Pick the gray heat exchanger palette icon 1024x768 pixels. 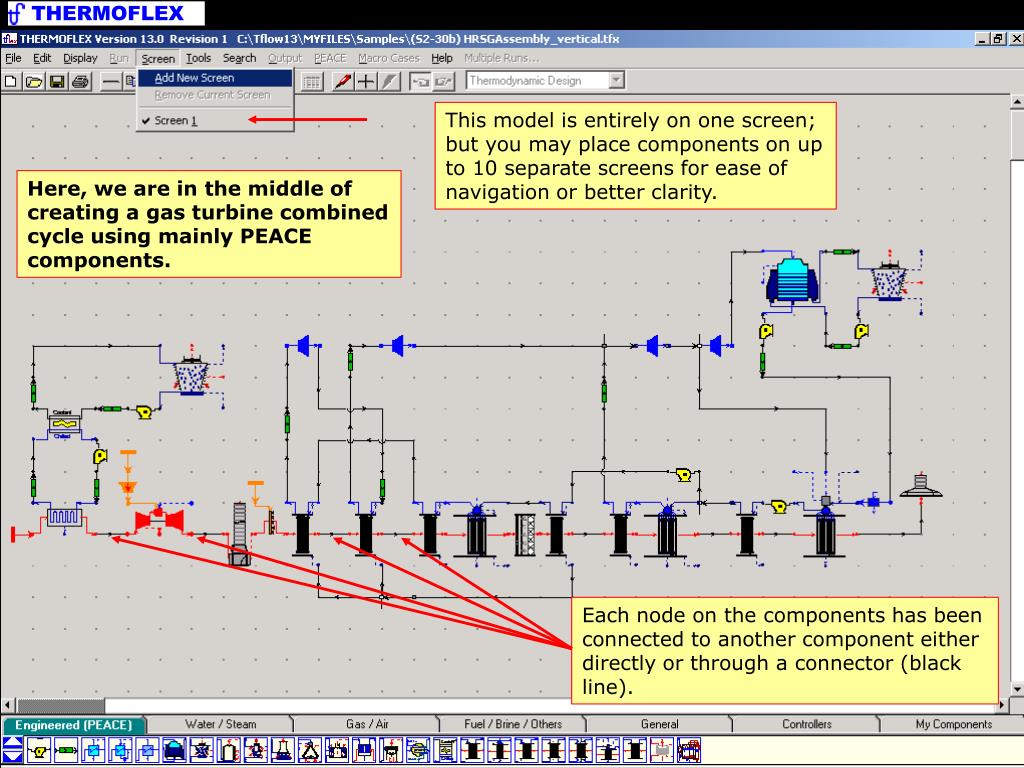[662, 750]
